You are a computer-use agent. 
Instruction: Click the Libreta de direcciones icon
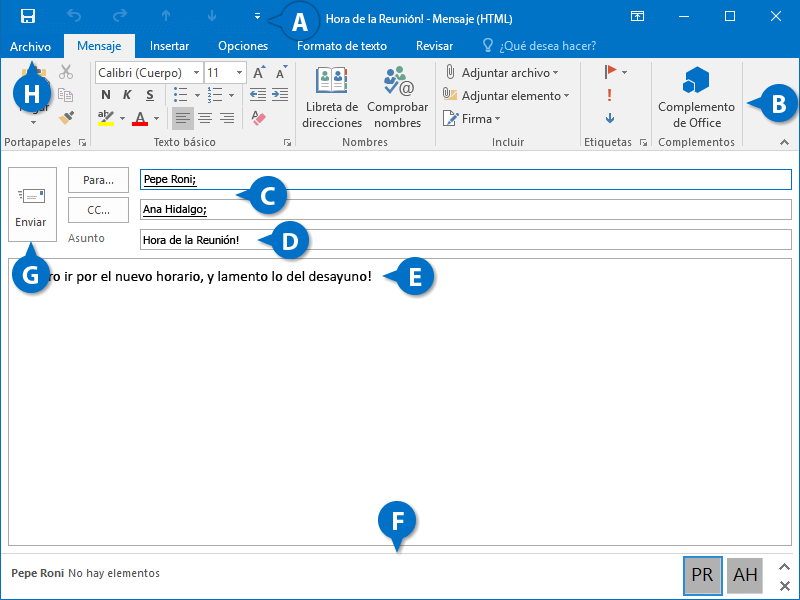click(331, 81)
